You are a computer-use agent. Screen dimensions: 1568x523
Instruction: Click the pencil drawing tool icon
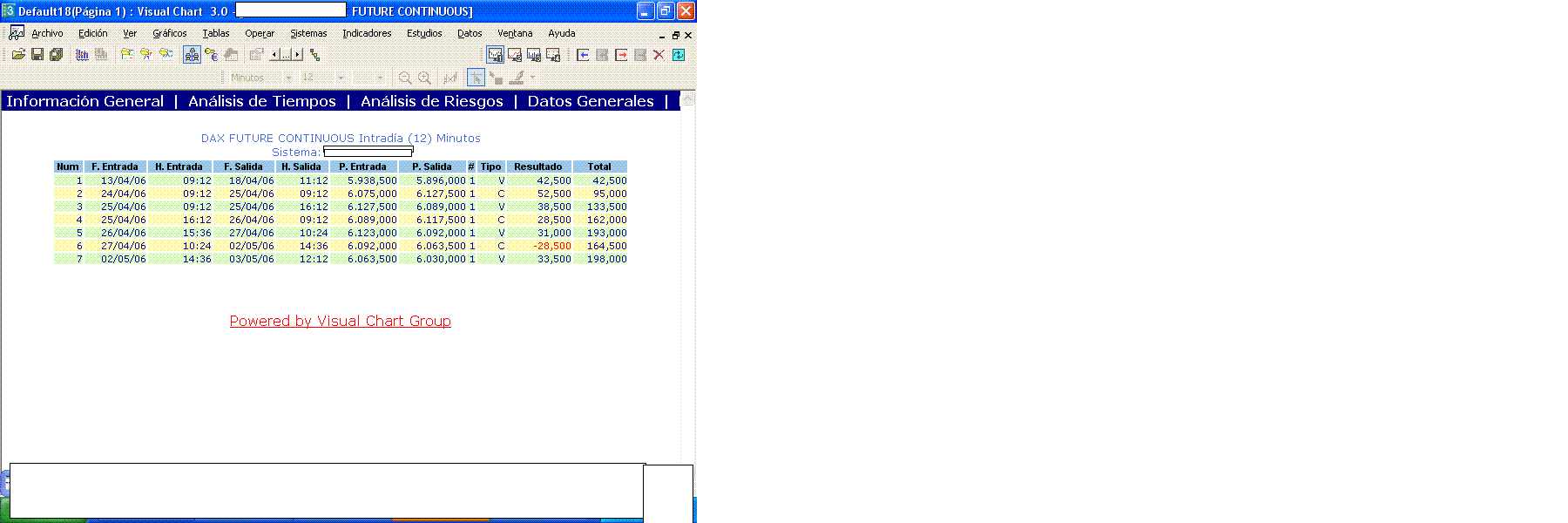tap(517, 78)
